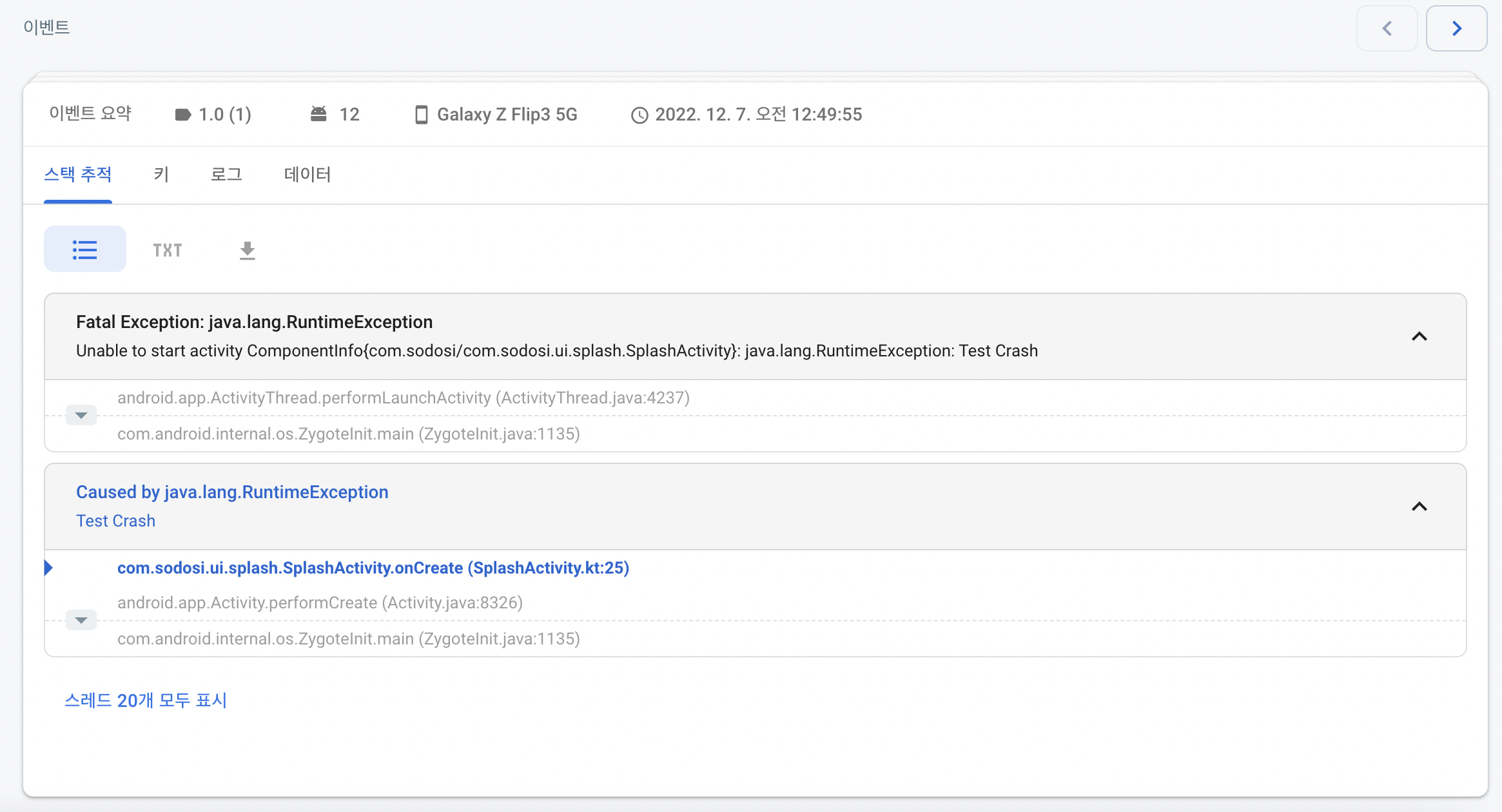Go to the next event arrow
Screen dimensions: 1502x812
(x=1456, y=28)
